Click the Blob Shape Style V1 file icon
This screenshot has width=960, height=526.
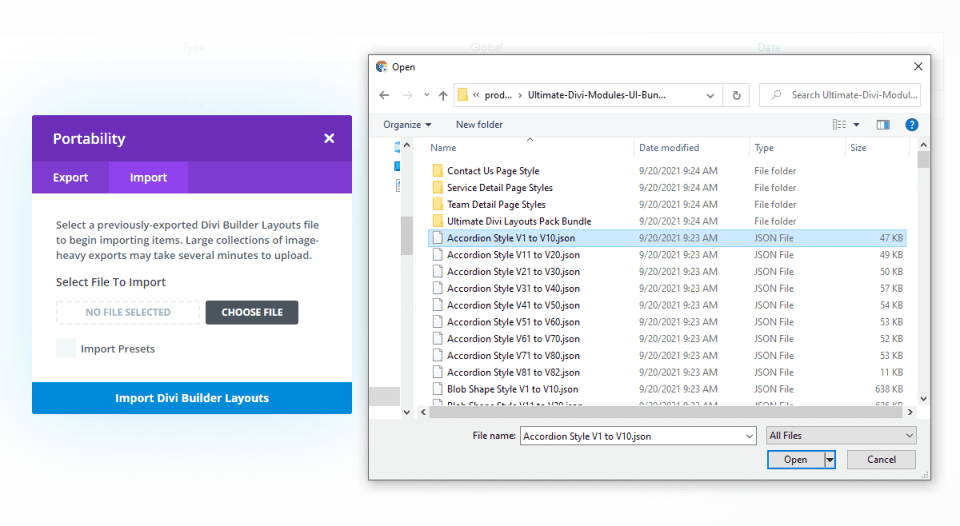(437, 389)
